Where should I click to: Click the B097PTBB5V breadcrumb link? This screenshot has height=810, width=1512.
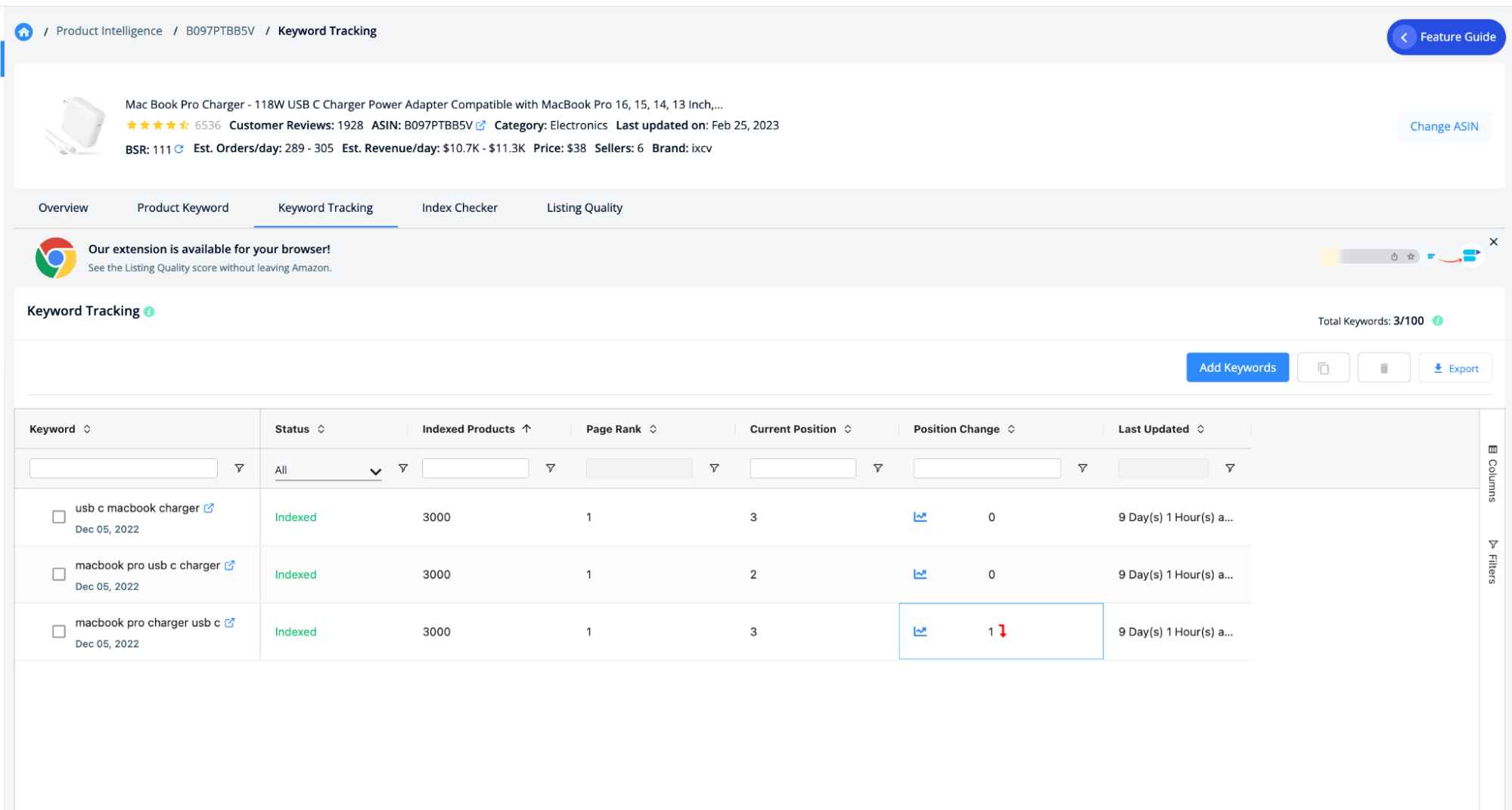pos(220,31)
